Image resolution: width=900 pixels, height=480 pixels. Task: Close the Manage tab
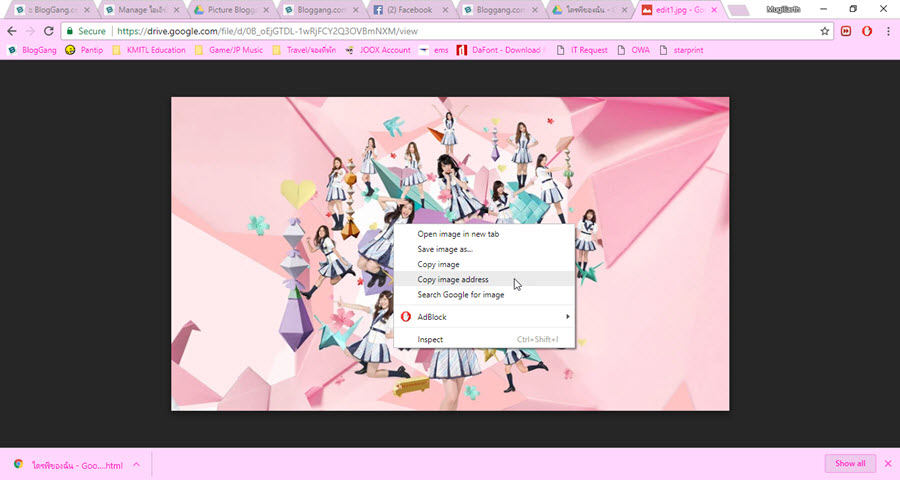click(177, 10)
